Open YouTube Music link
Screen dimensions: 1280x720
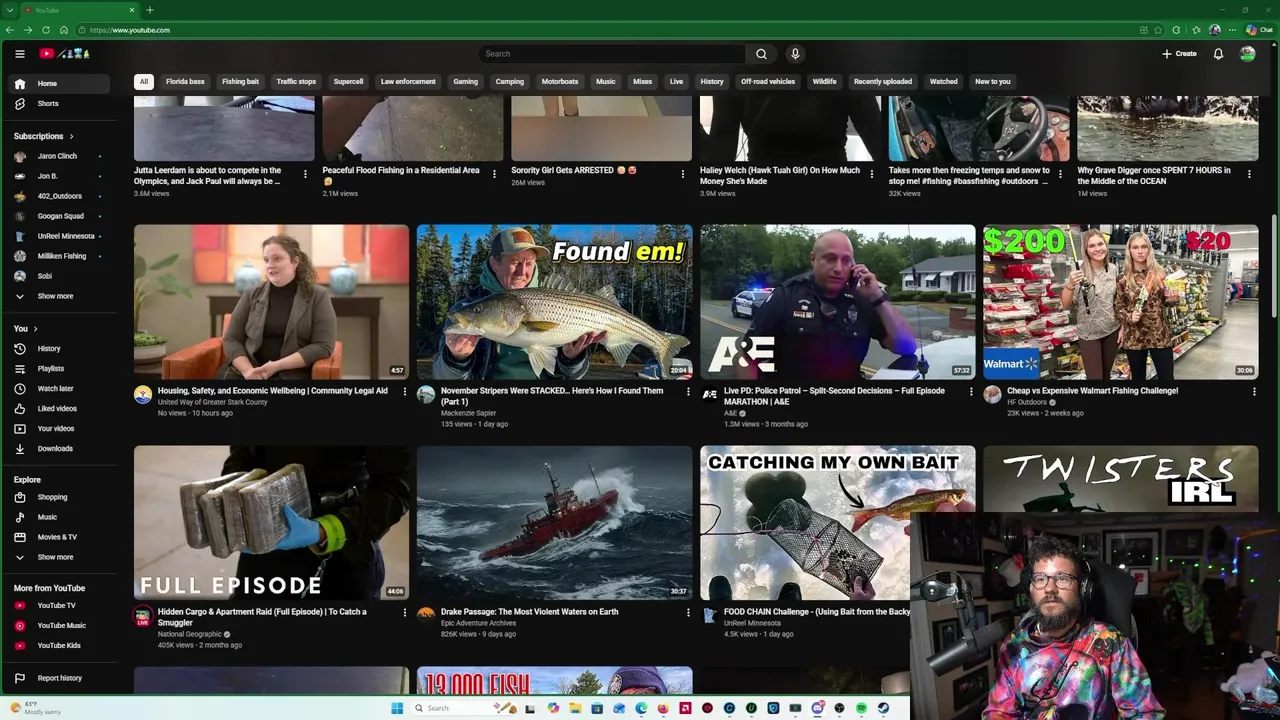point(61,626)
